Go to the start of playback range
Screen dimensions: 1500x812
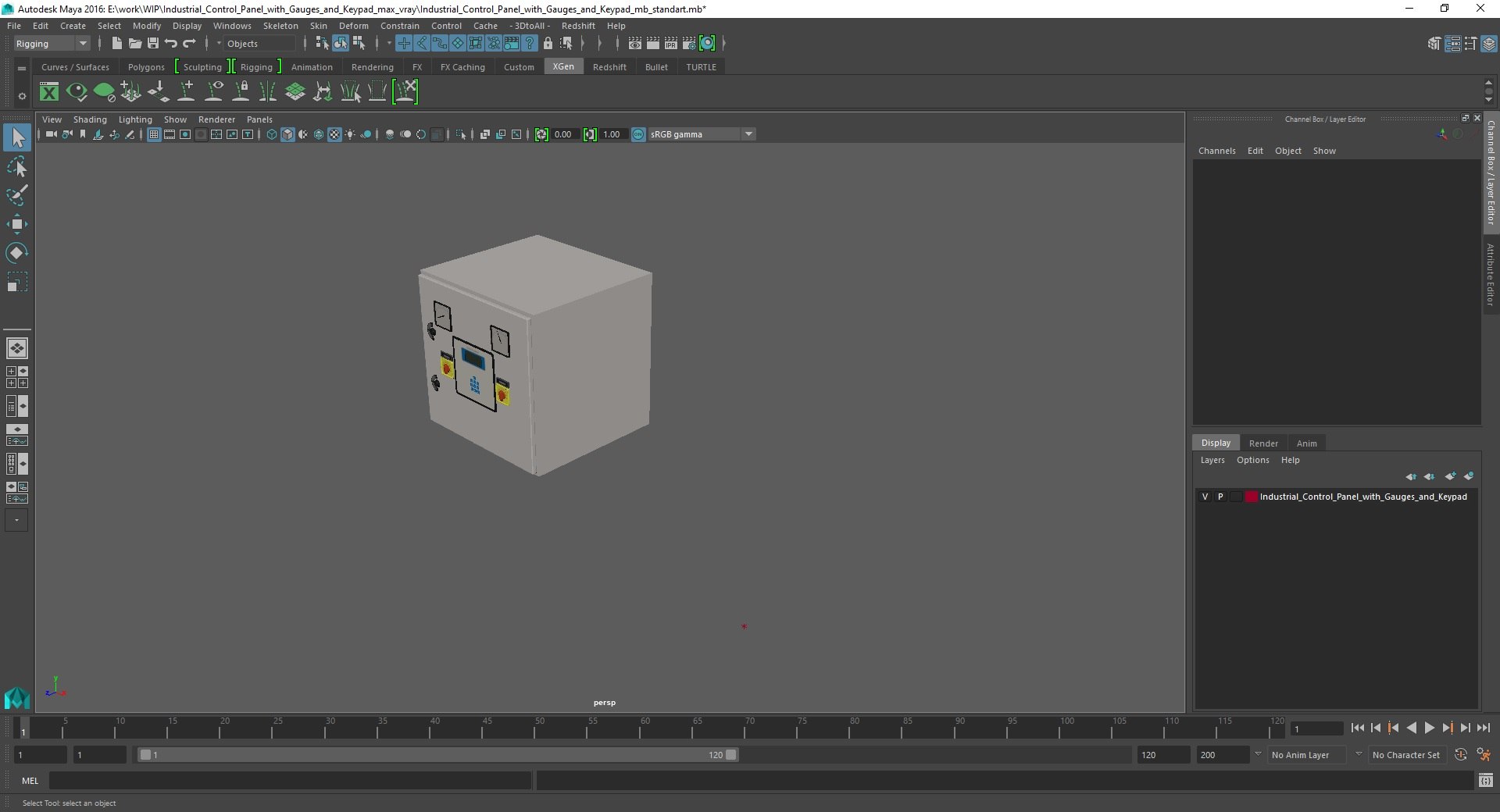(1357, 728)
